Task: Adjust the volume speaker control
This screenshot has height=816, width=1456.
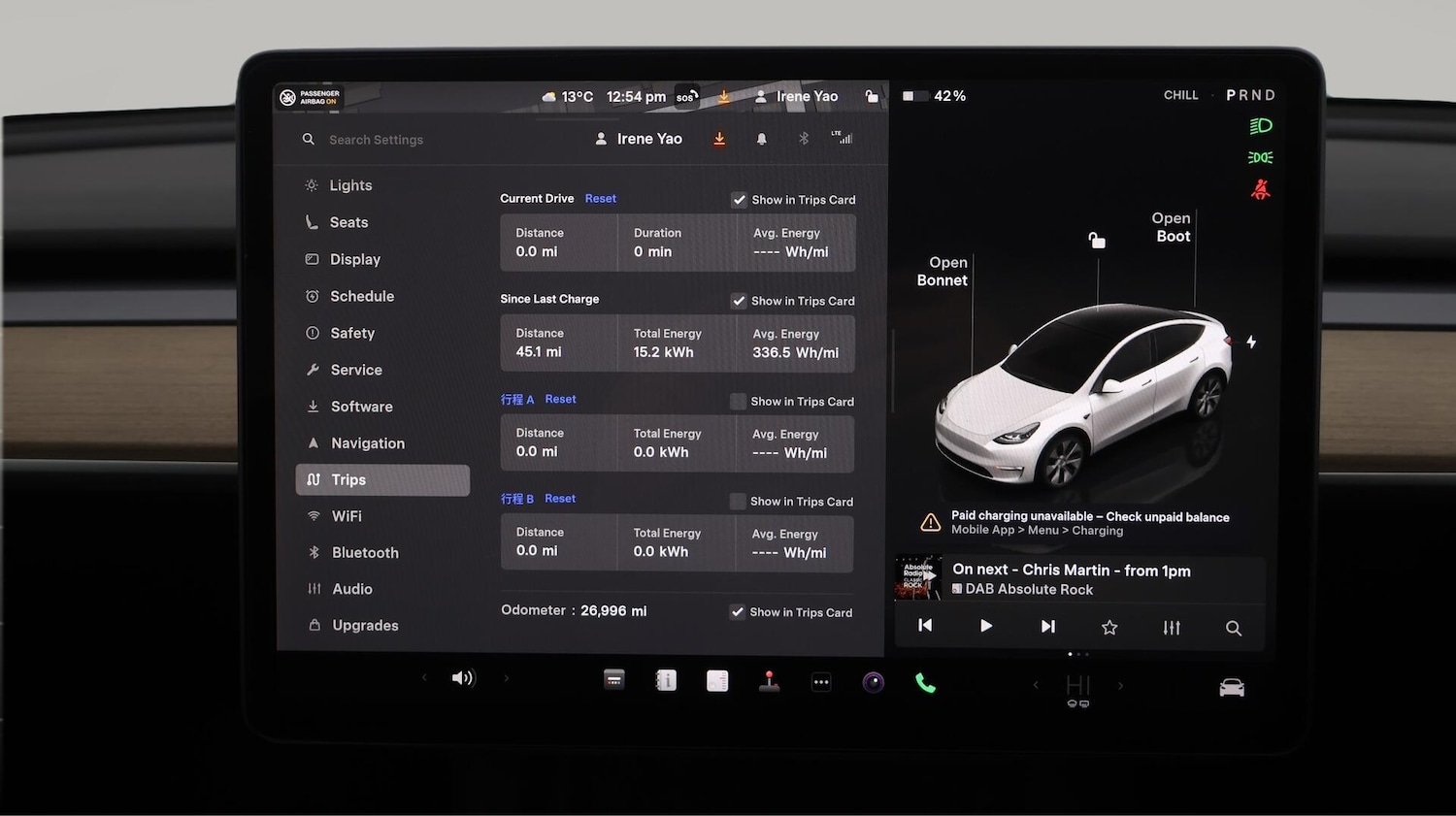Action: 464,677
